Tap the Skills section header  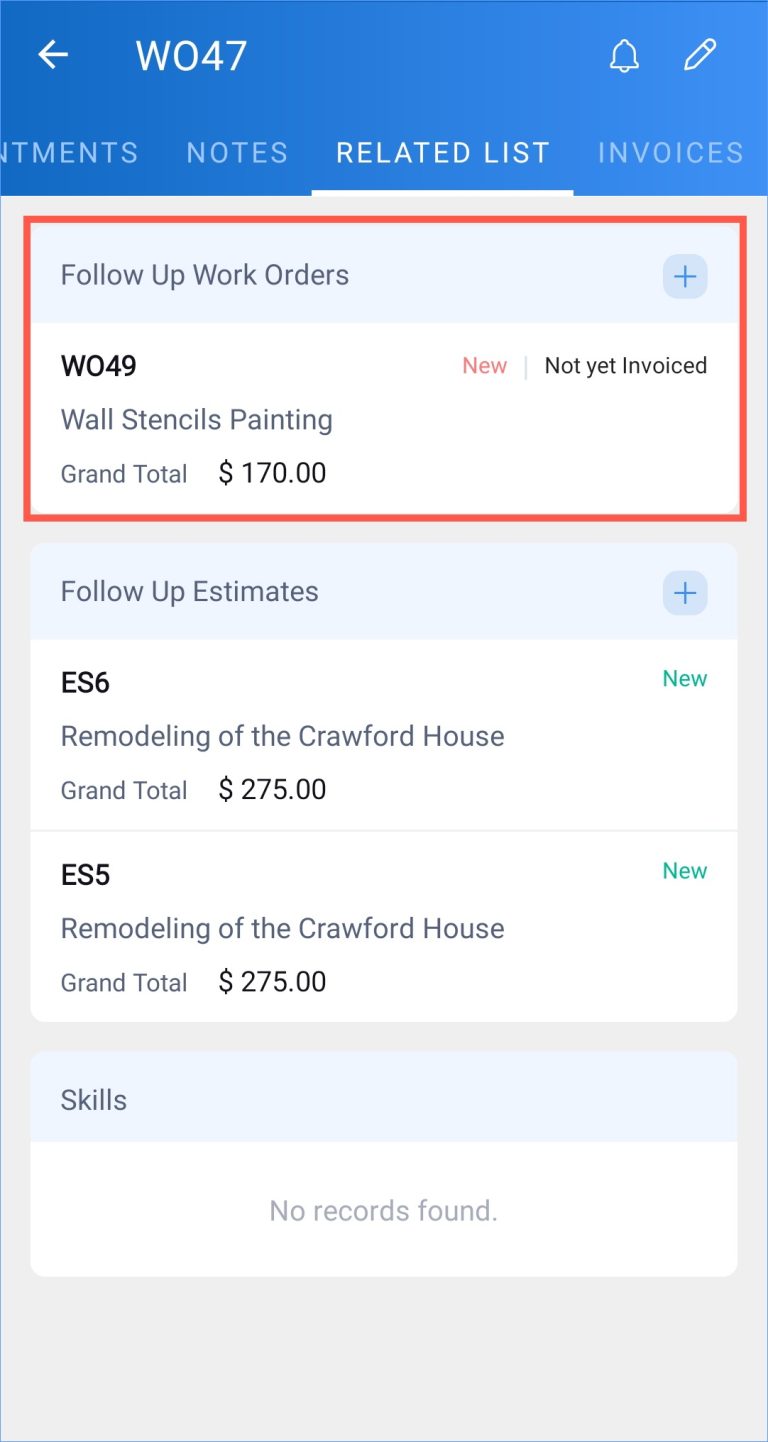[94, 1100]
